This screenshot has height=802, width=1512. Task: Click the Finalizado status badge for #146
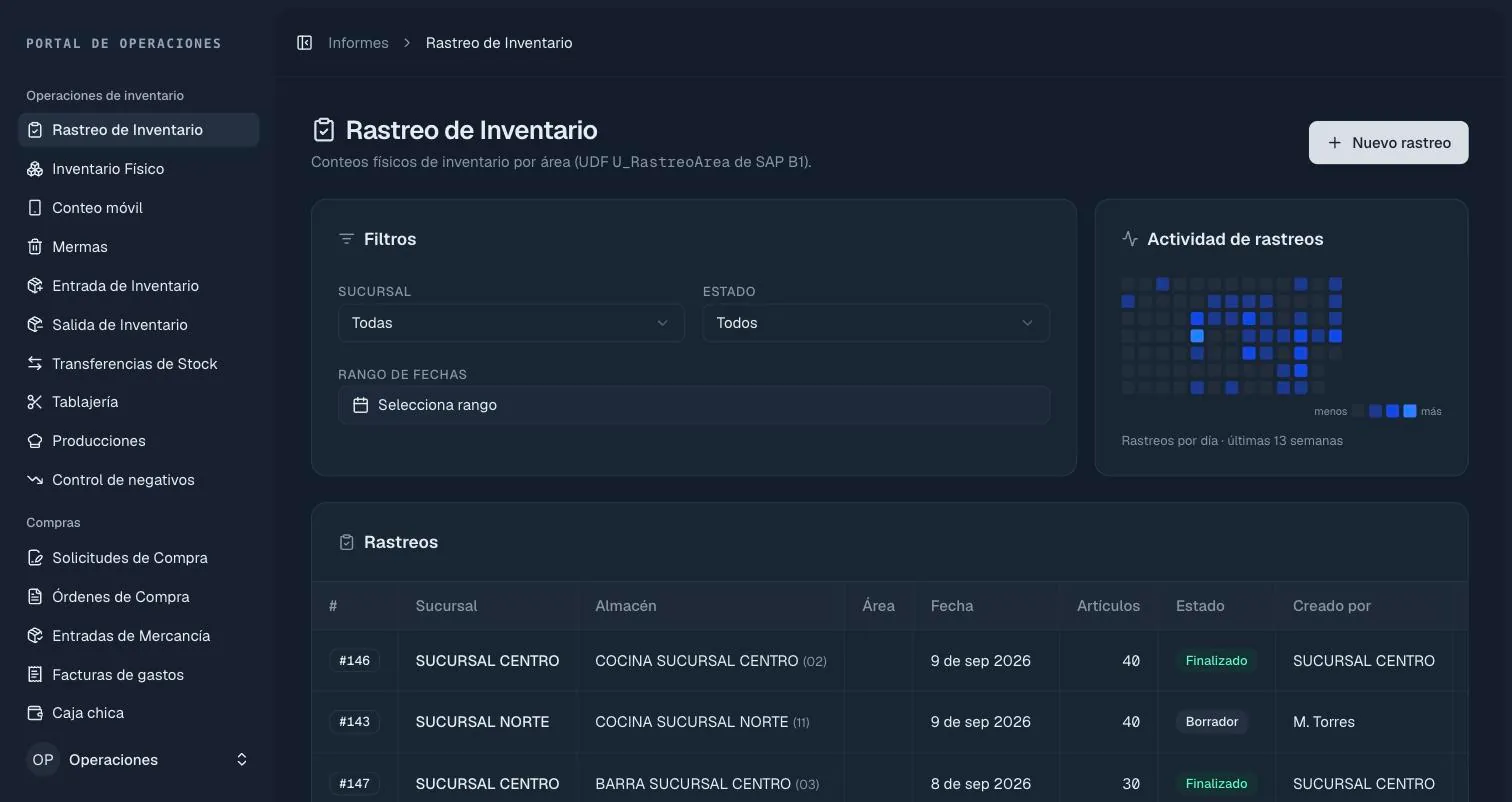coord(1216,661)
